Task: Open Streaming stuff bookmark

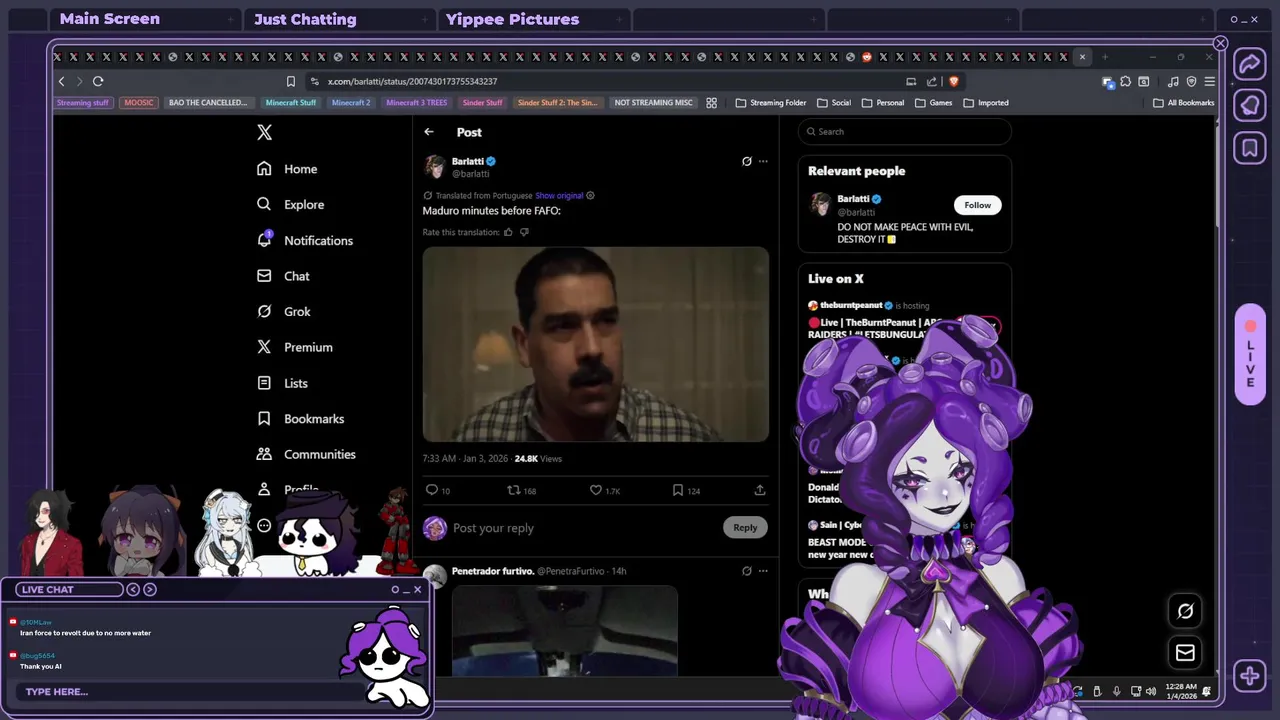Action: pyautogui.click(x=83, y=102)
